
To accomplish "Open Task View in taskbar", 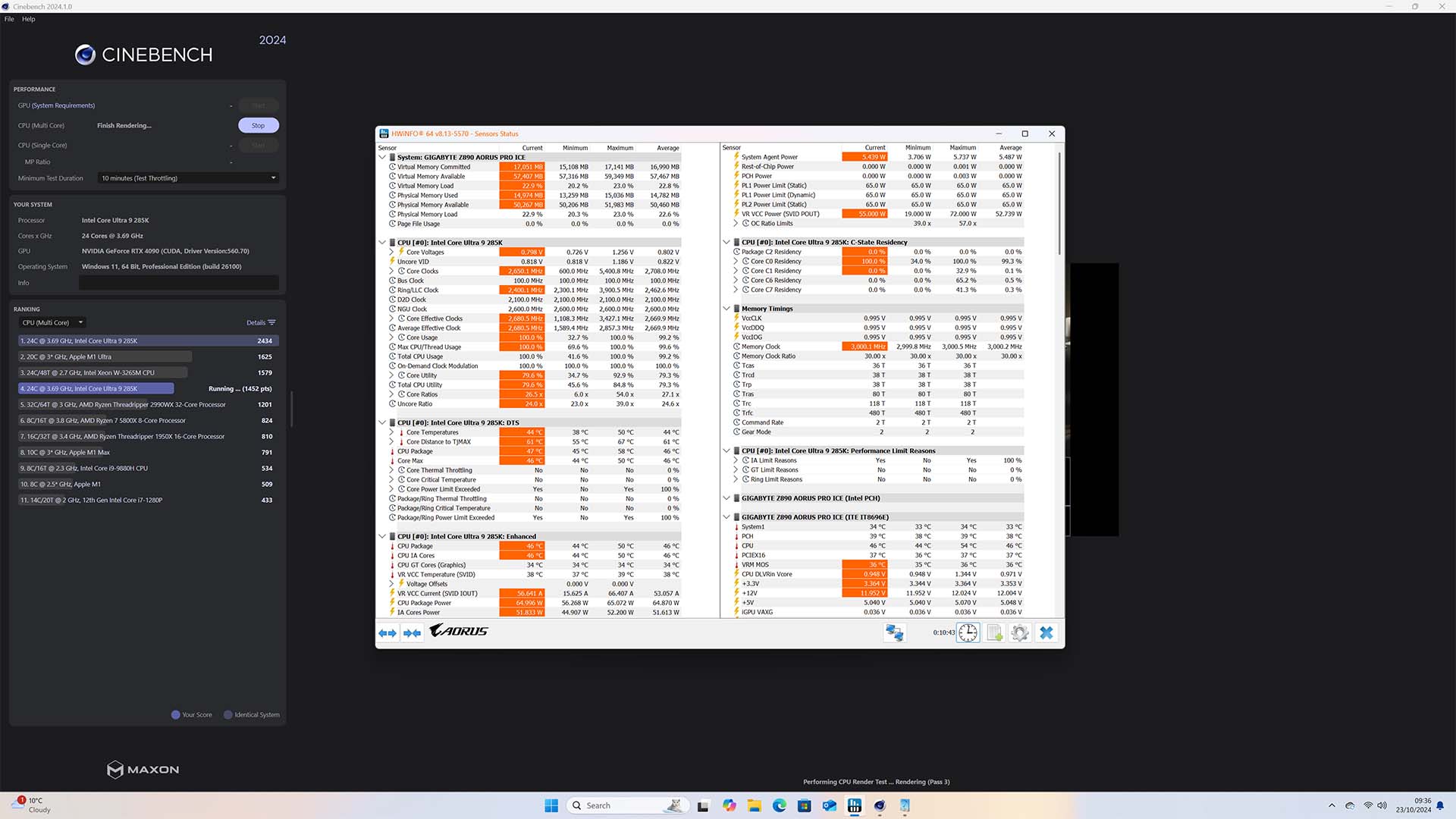I will point(703,805).
